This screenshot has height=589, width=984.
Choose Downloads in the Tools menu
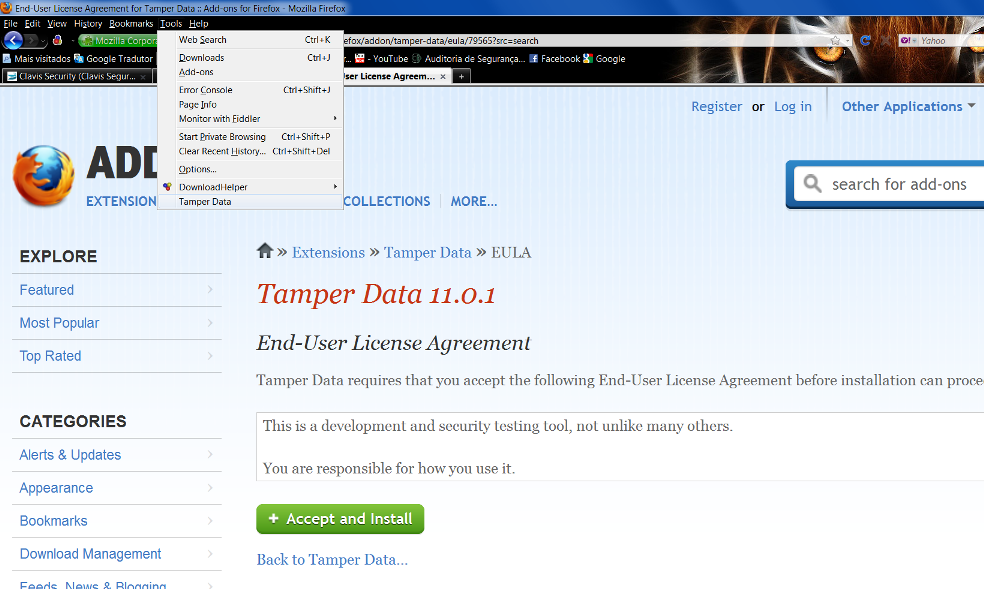click(x=250, y=58)
